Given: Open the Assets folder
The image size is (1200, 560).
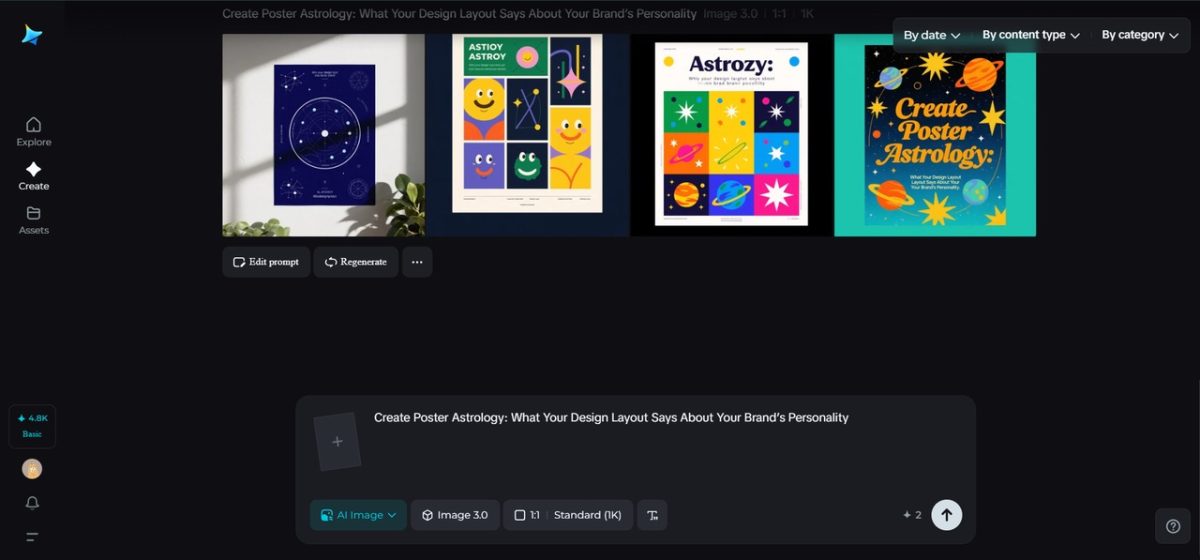Looking at the screenshot, I should click(x=33, y=219).
